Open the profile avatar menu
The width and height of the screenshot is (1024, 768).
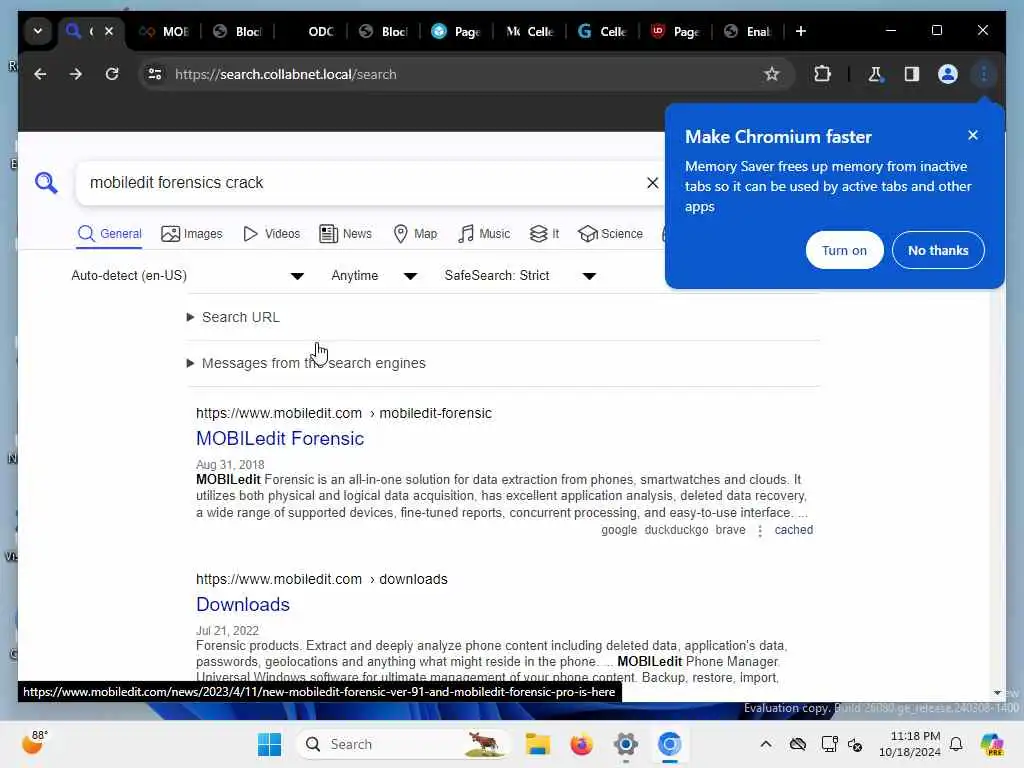[948, 74]
